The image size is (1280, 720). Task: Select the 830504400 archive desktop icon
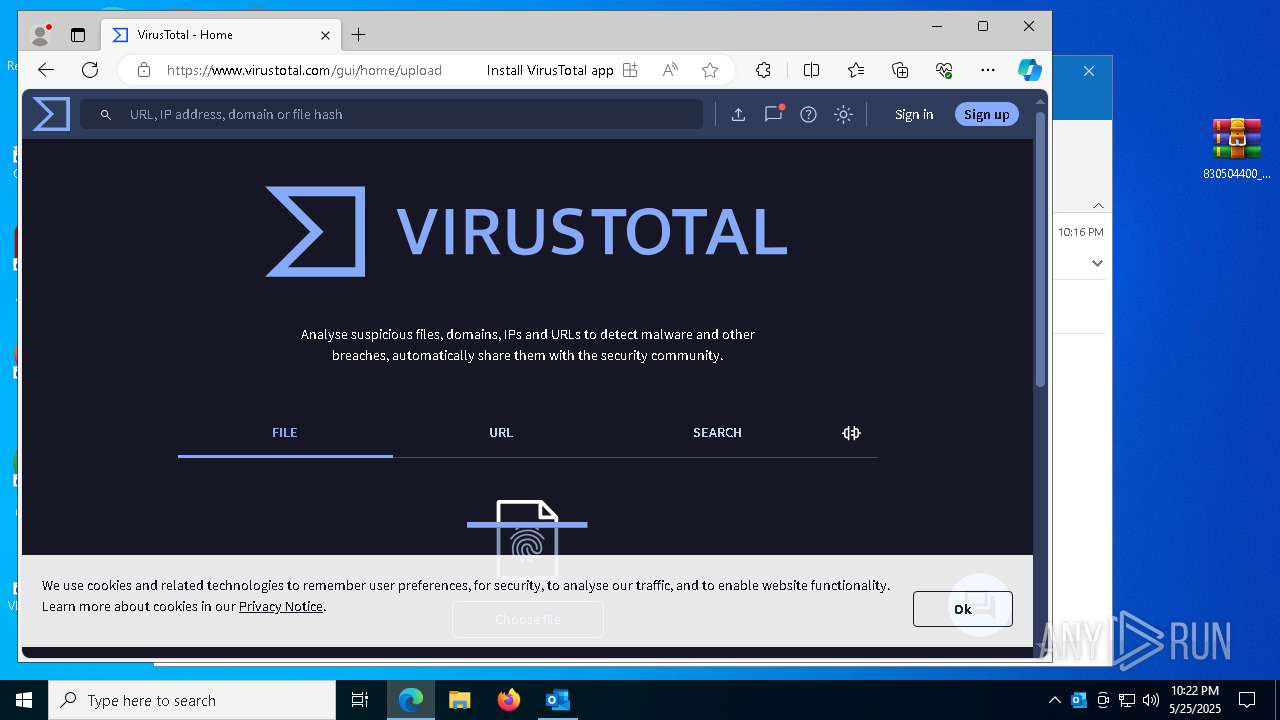[x=1237, y=149]
